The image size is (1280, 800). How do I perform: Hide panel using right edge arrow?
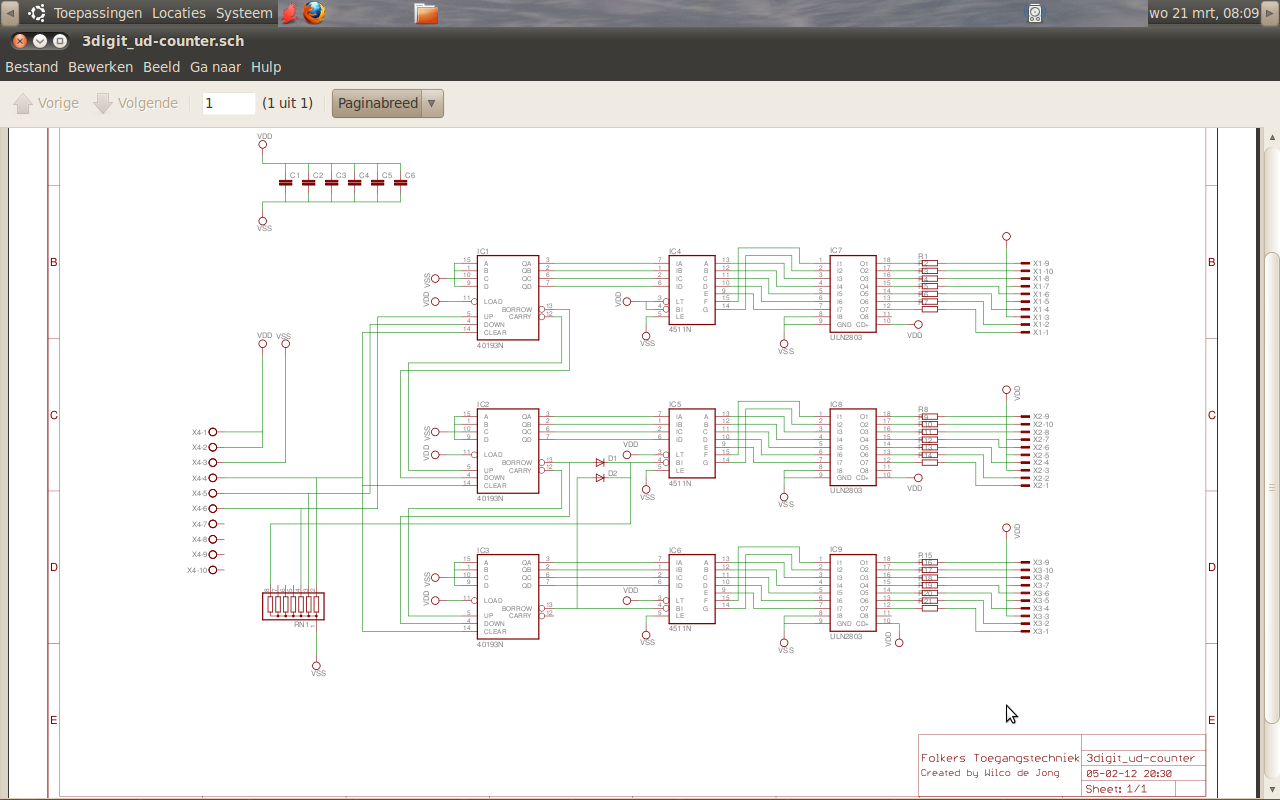pos(1271,13)
